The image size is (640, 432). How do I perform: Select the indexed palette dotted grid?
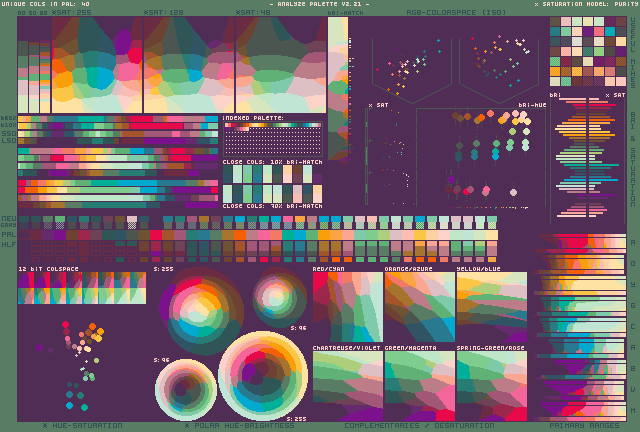[x=273, y=139]
